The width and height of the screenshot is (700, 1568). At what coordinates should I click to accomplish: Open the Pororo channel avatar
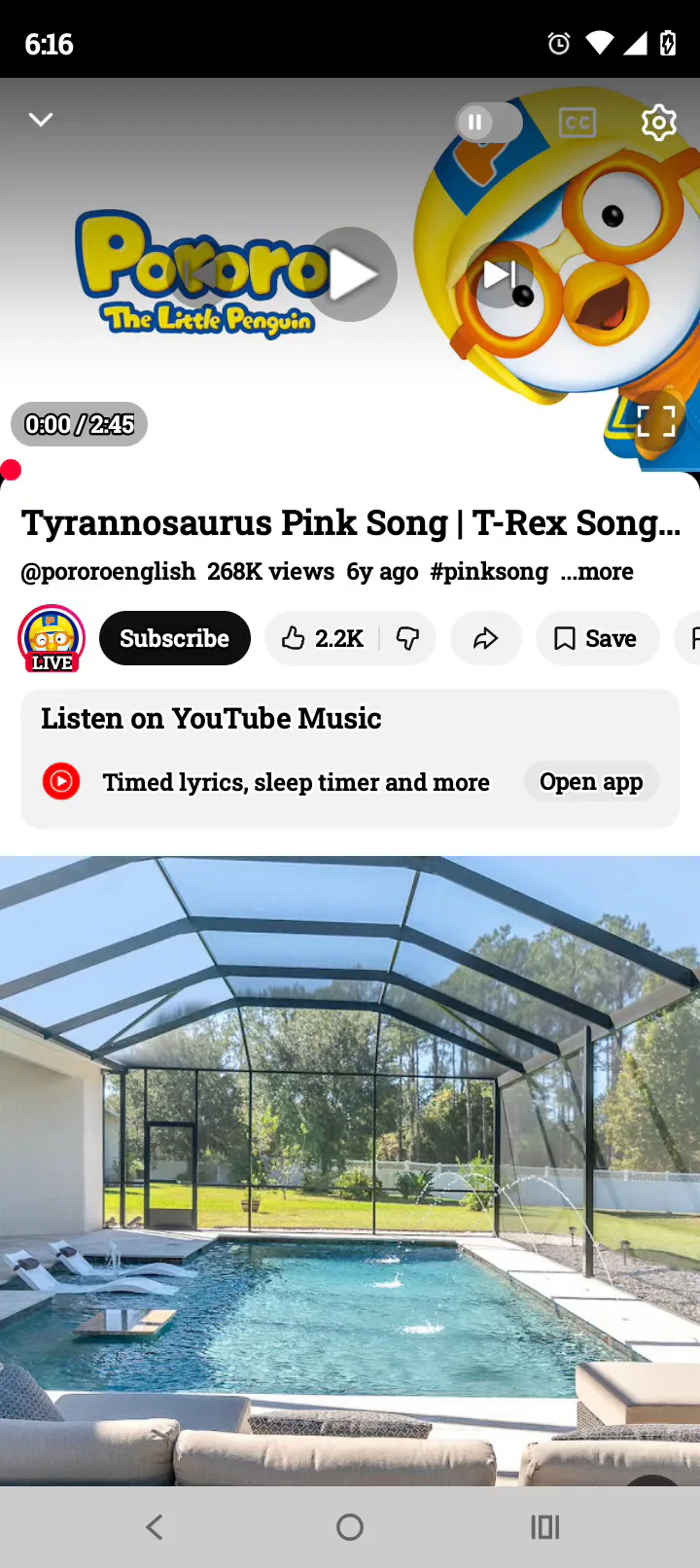pyautogui.click(x=52, y=638)
